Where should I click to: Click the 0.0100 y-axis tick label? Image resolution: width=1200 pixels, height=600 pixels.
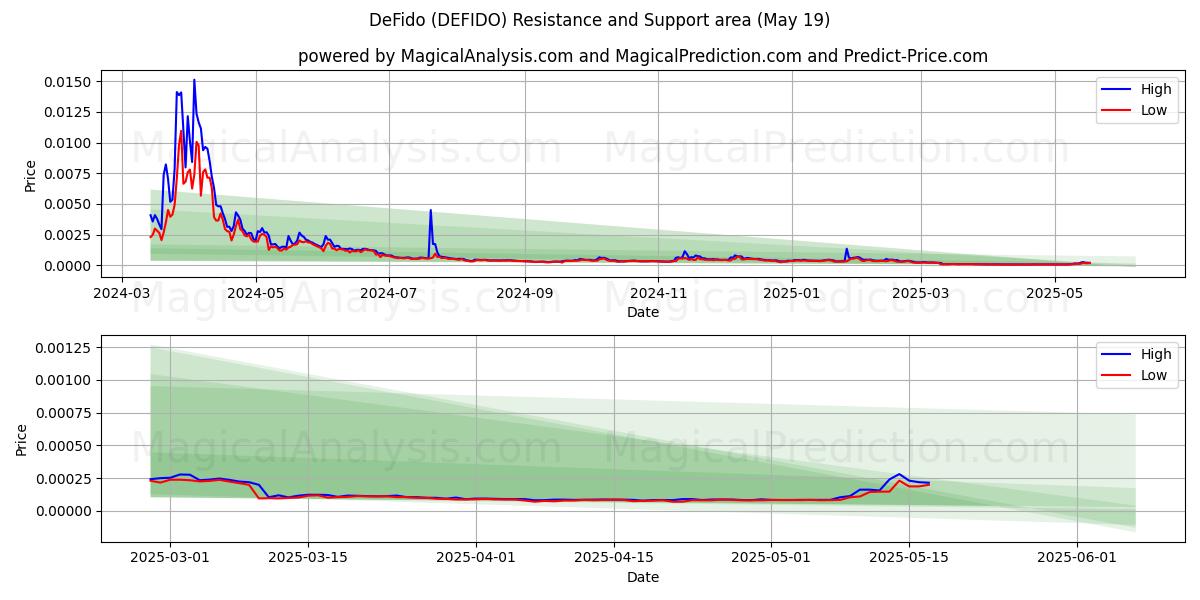(x=70, y=143)
